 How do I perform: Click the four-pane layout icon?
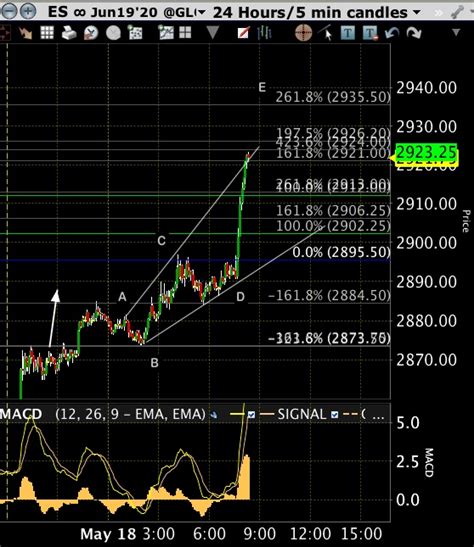tap(185, 33)
